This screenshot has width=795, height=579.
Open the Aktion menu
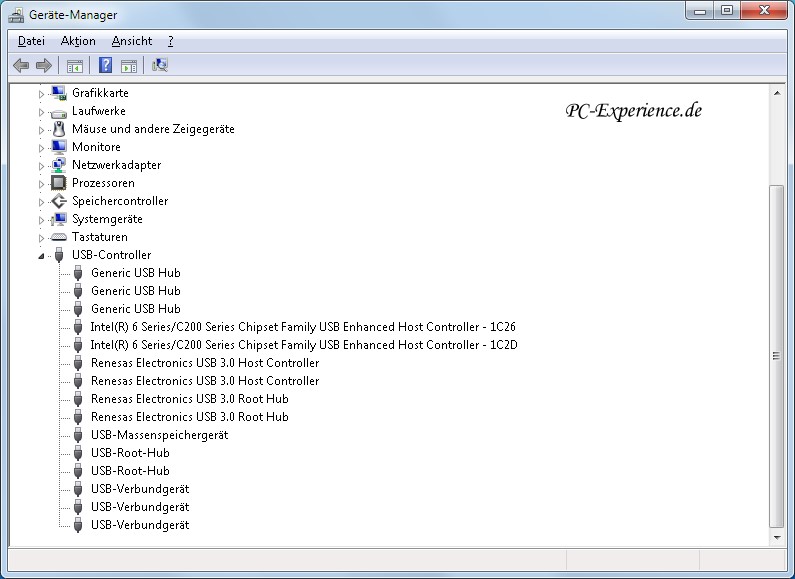[x=78, y=41]
